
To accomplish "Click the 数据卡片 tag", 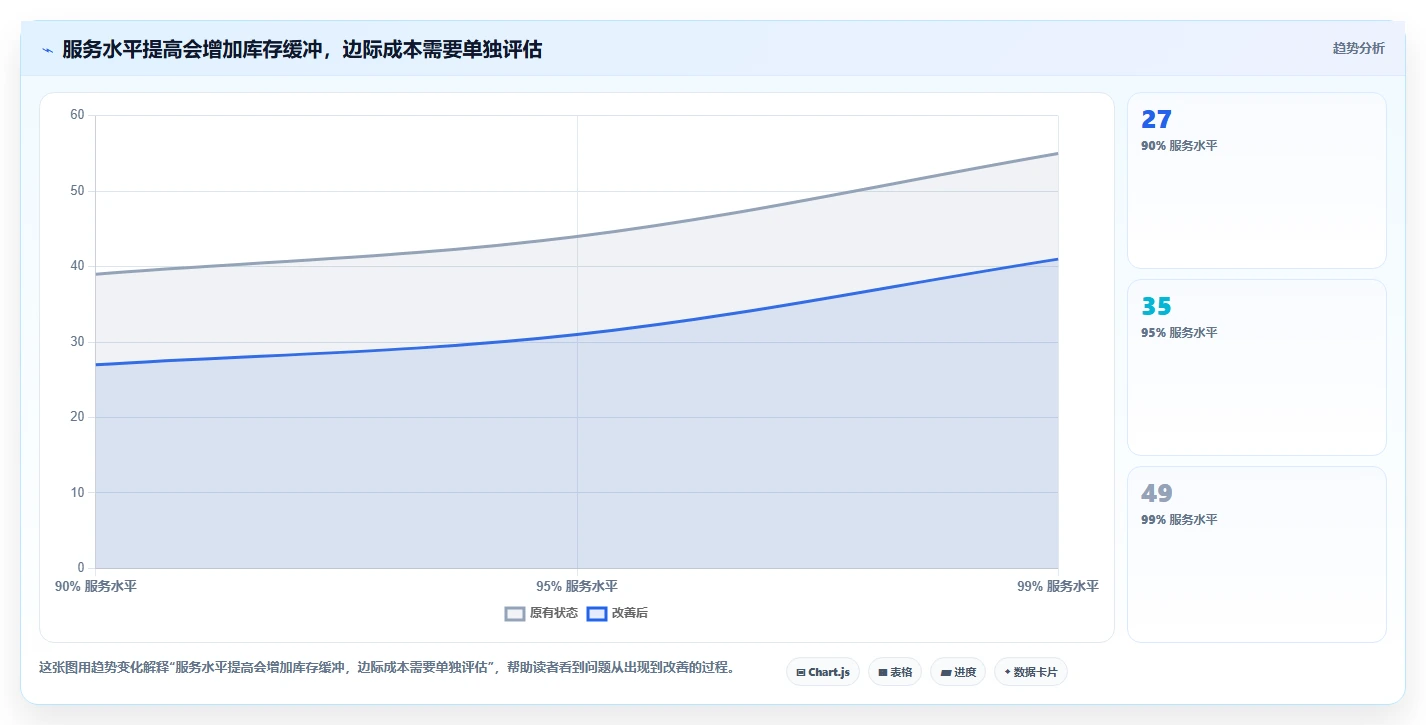I will (x=1031, y=672).
